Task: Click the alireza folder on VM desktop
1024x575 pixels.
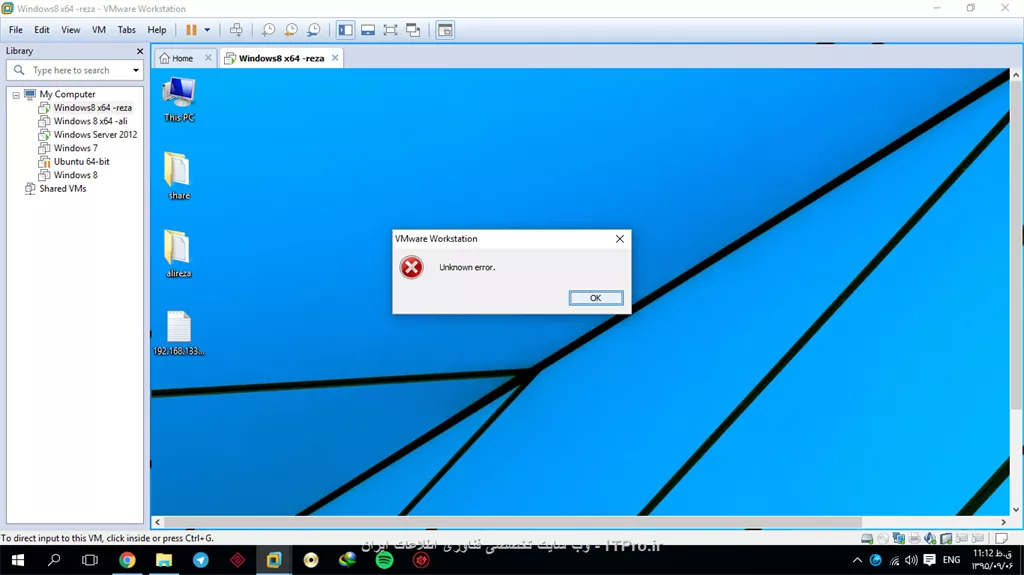Action: [178, 254]
